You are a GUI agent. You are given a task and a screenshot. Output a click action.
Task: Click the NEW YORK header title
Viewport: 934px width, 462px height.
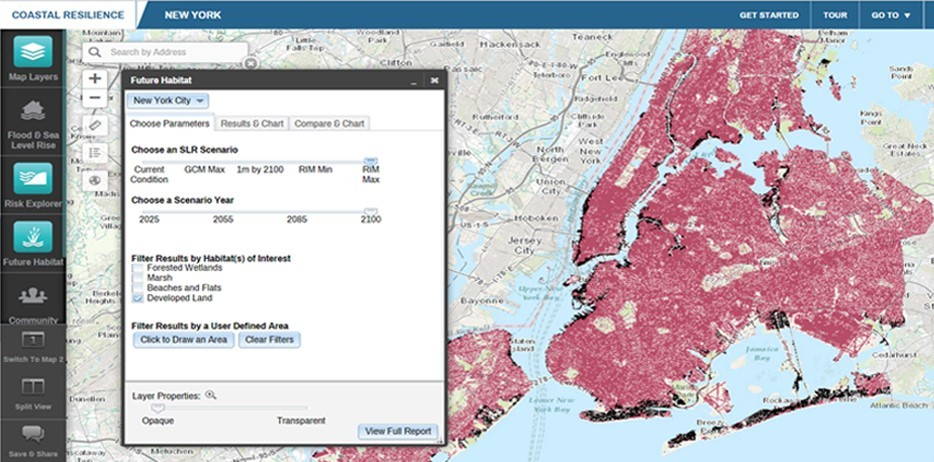(x=192, y=15)
